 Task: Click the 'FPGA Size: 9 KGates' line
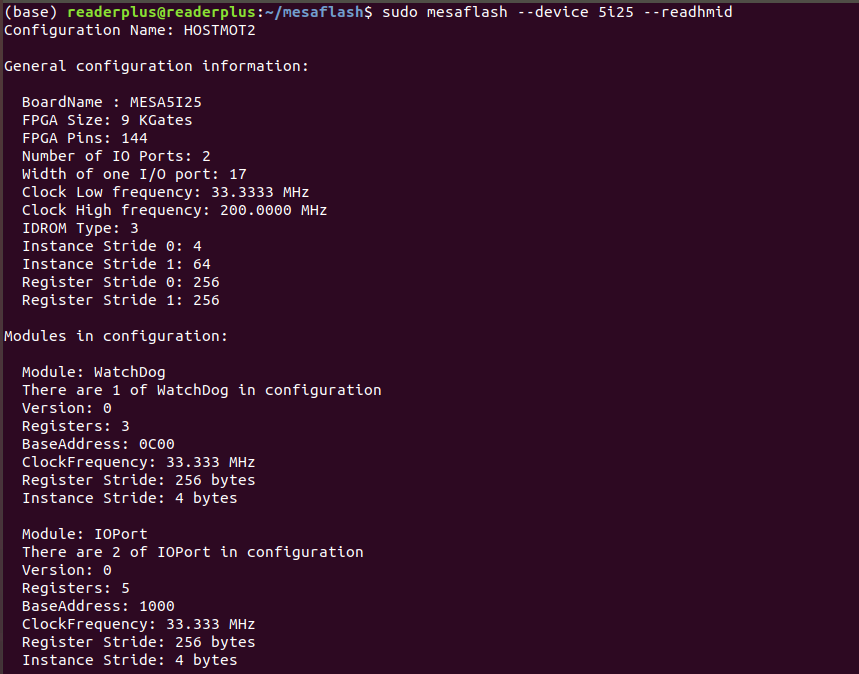coord(107,120)
